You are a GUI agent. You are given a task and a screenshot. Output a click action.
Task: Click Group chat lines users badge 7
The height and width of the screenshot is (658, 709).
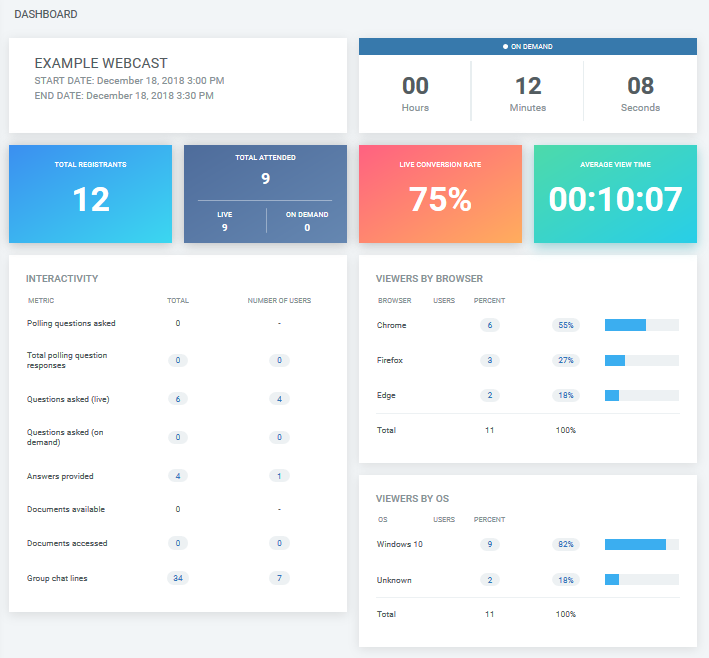tap(279, 578)
